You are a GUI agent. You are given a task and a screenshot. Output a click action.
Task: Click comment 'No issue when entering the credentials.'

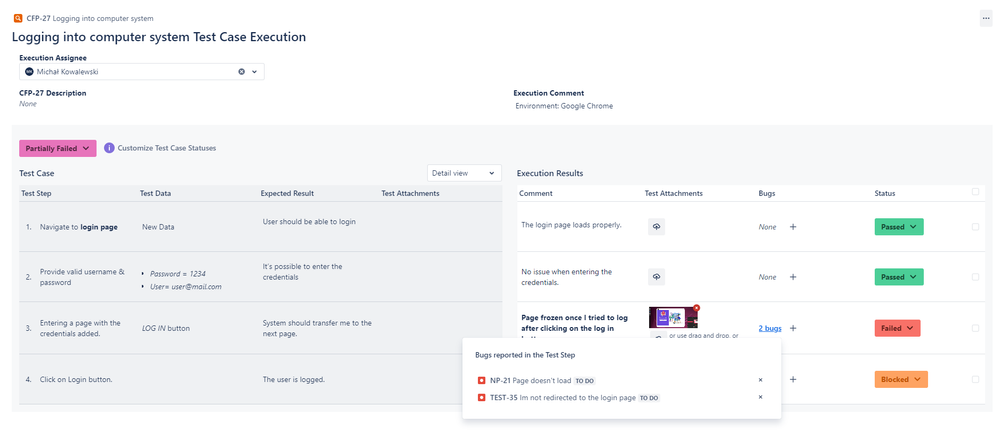click(x=566, y=277)
